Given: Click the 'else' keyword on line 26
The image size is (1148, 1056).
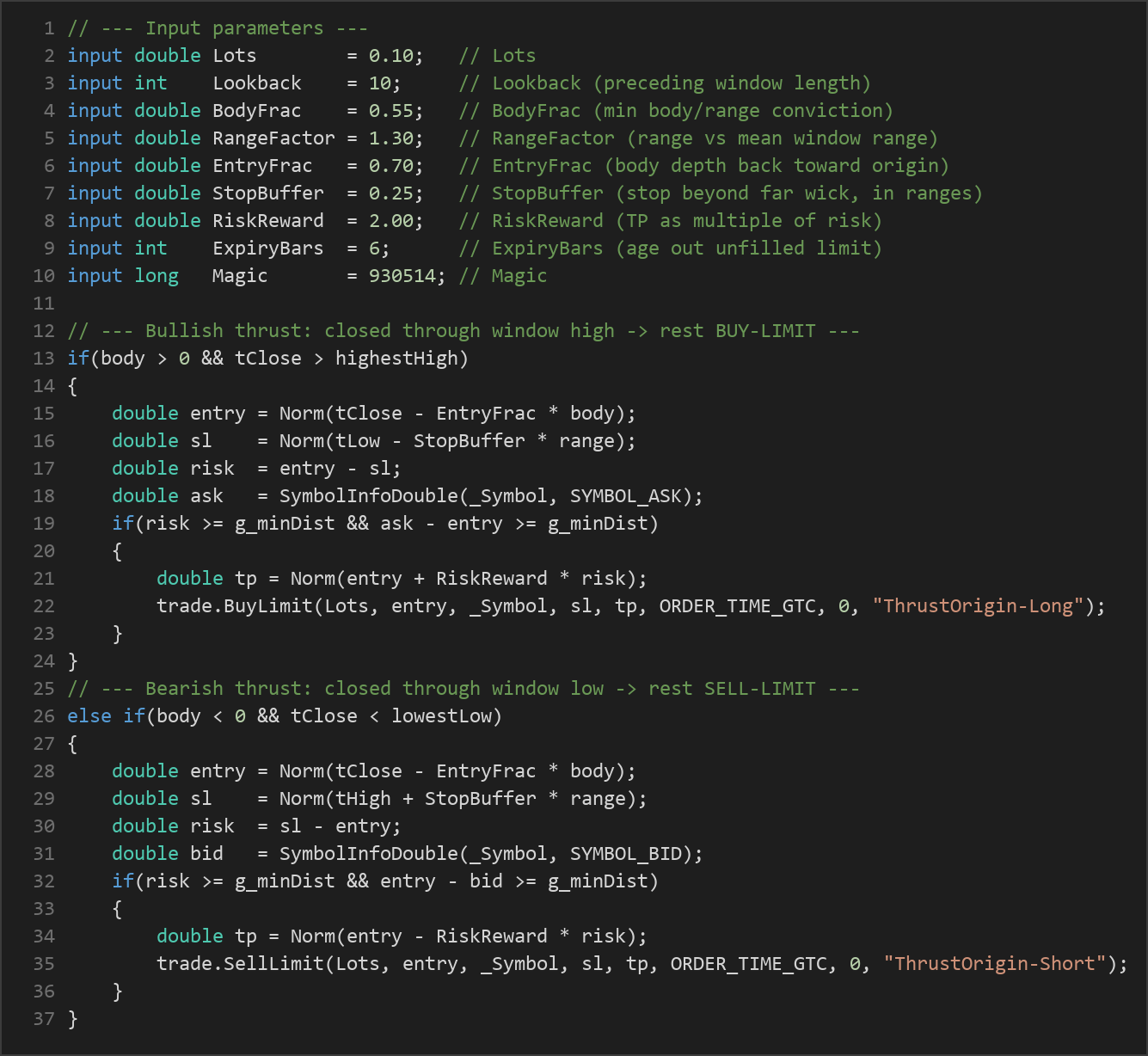Looking at the screenshot, I should (89, 716).
